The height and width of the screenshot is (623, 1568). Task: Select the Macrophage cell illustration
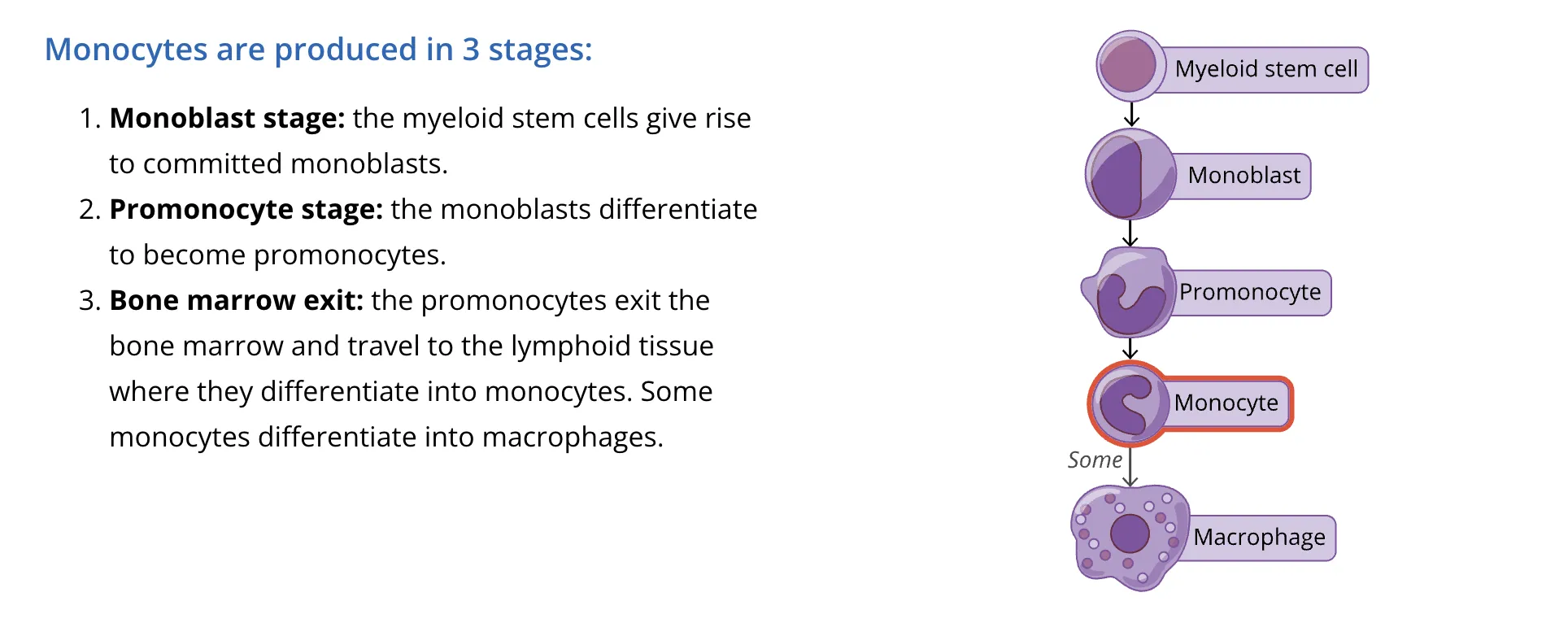(1129, 537)
